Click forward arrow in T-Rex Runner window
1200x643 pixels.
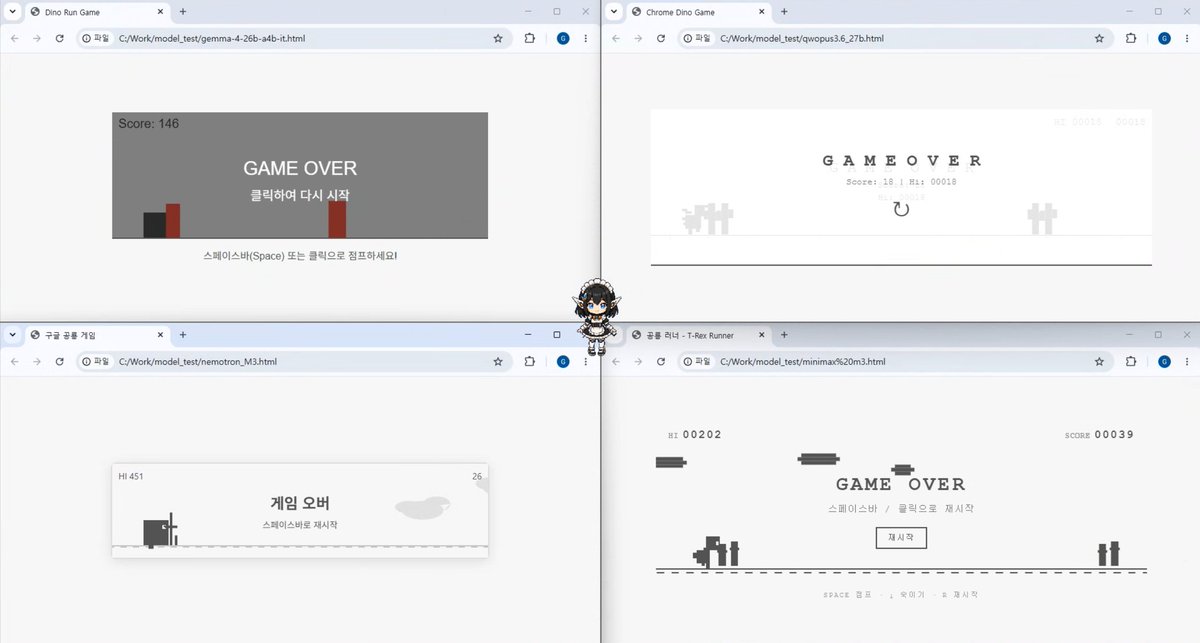pyautogui.click(x=638, y=361)
